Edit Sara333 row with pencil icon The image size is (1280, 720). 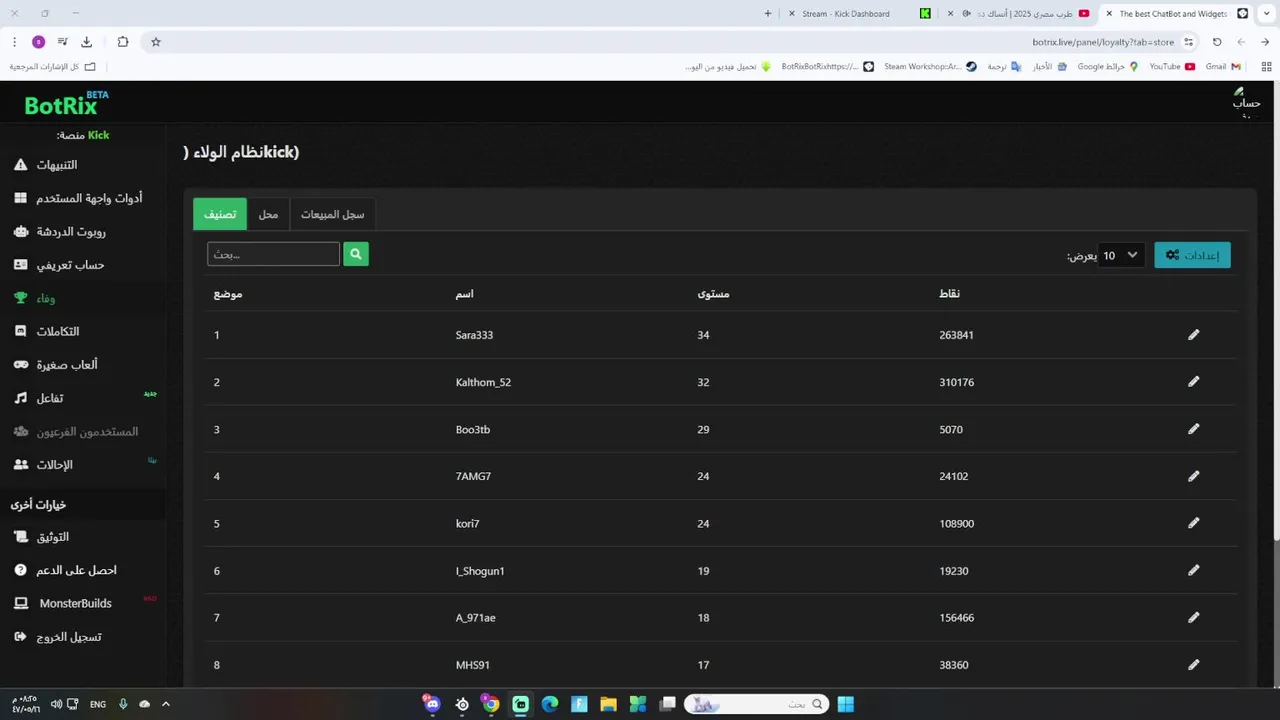click(x=1193, y=335)
